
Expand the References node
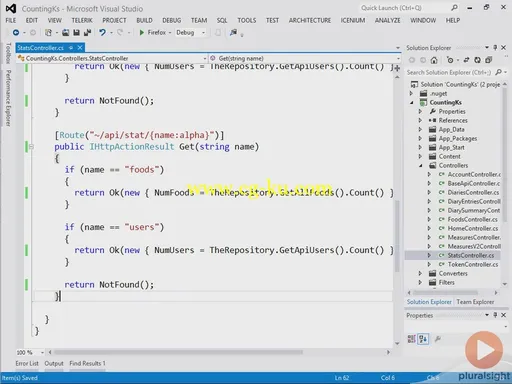[420, 120]
